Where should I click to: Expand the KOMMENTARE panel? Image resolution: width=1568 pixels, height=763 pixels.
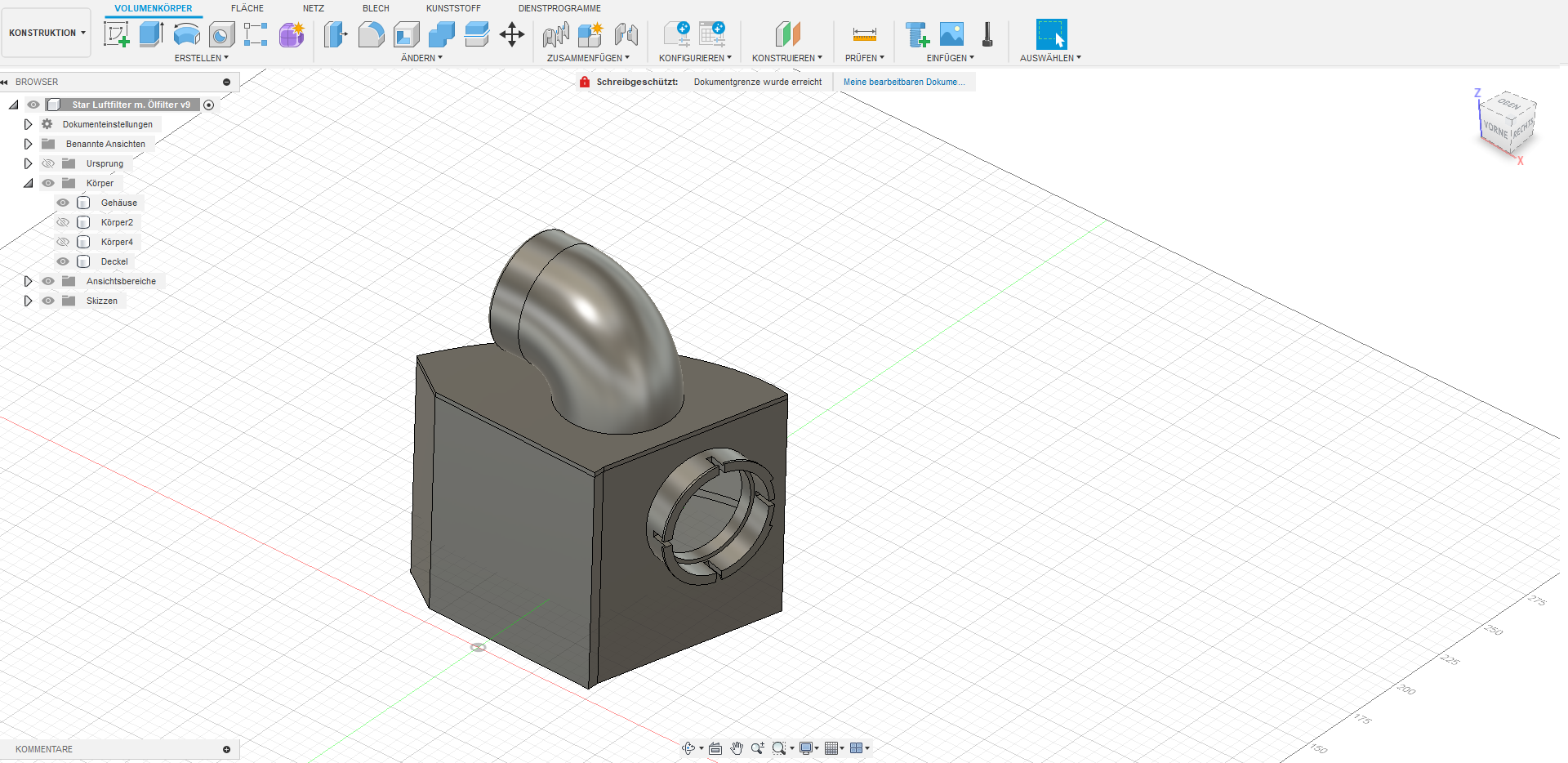click(x=226, y=749)
